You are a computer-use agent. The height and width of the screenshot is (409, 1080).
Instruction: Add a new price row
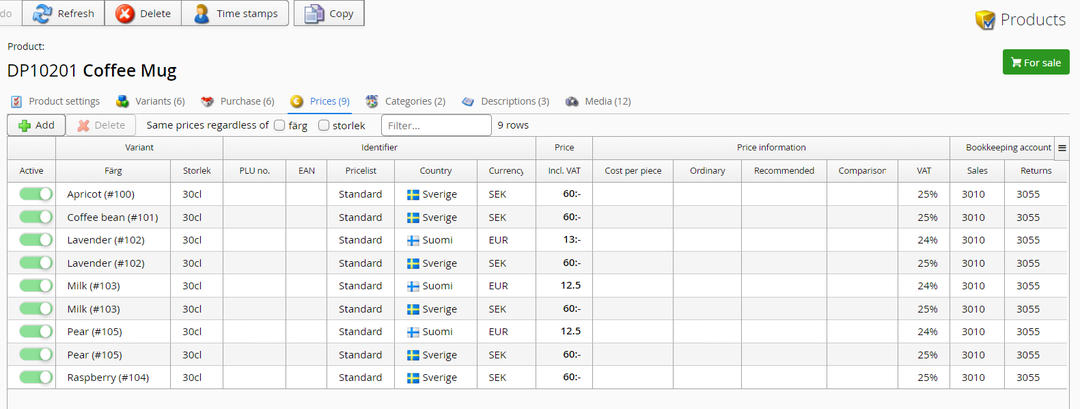[37, 125]
